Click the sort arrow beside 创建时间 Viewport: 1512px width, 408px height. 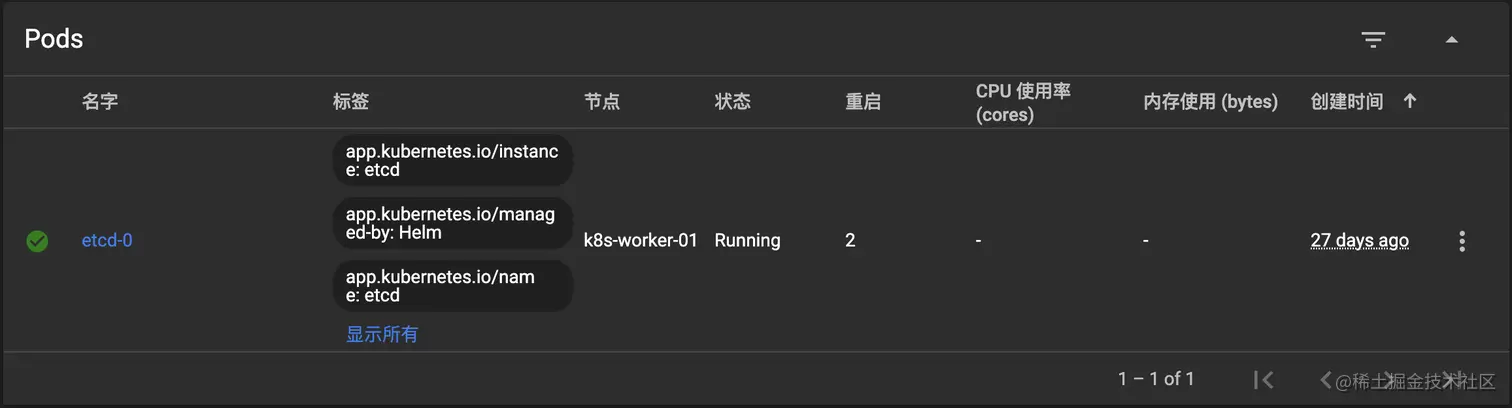(x=1410, y=101)
